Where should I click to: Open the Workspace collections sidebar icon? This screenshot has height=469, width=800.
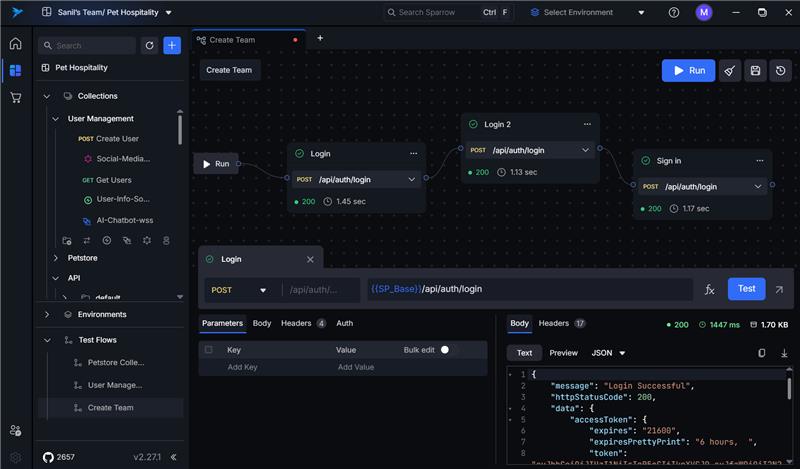pyautogui.click(x=15, y=70)
